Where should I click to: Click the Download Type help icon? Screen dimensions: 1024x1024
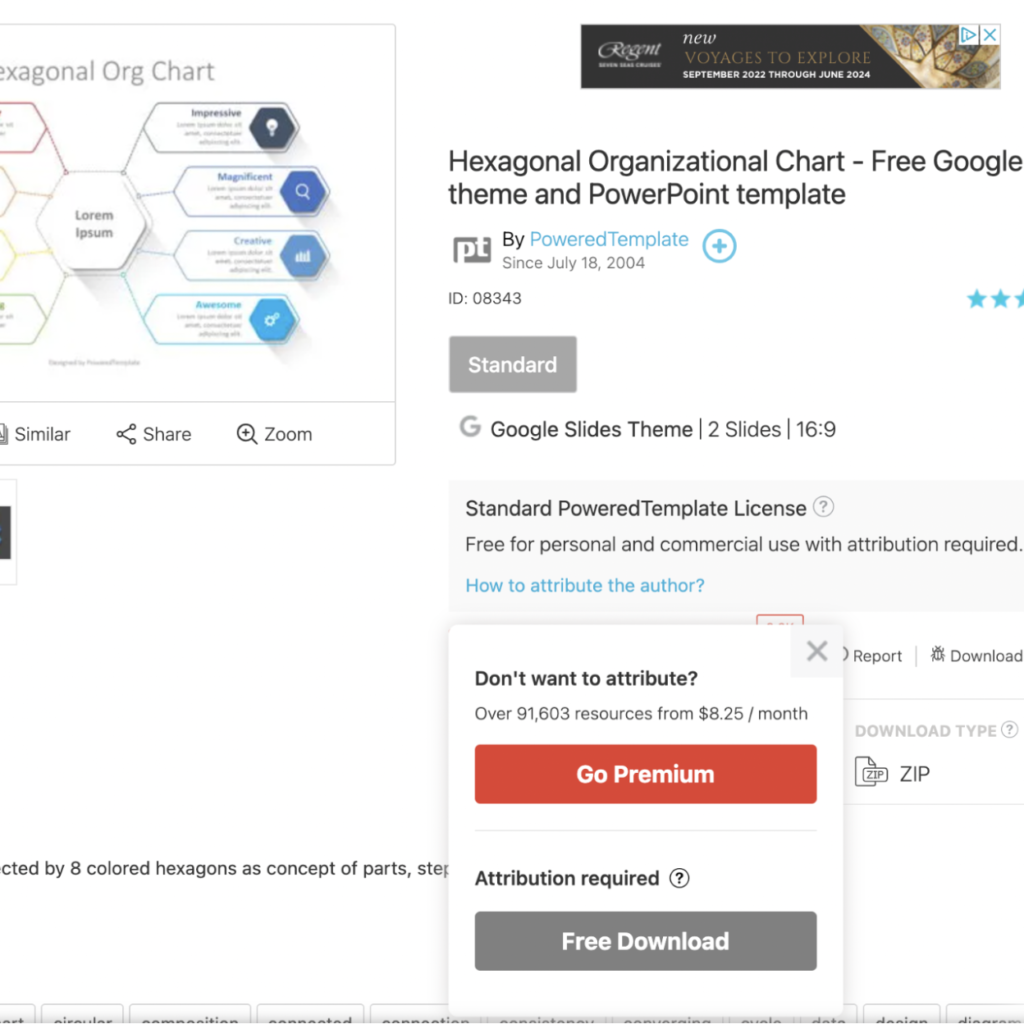tap(1010, 730)
